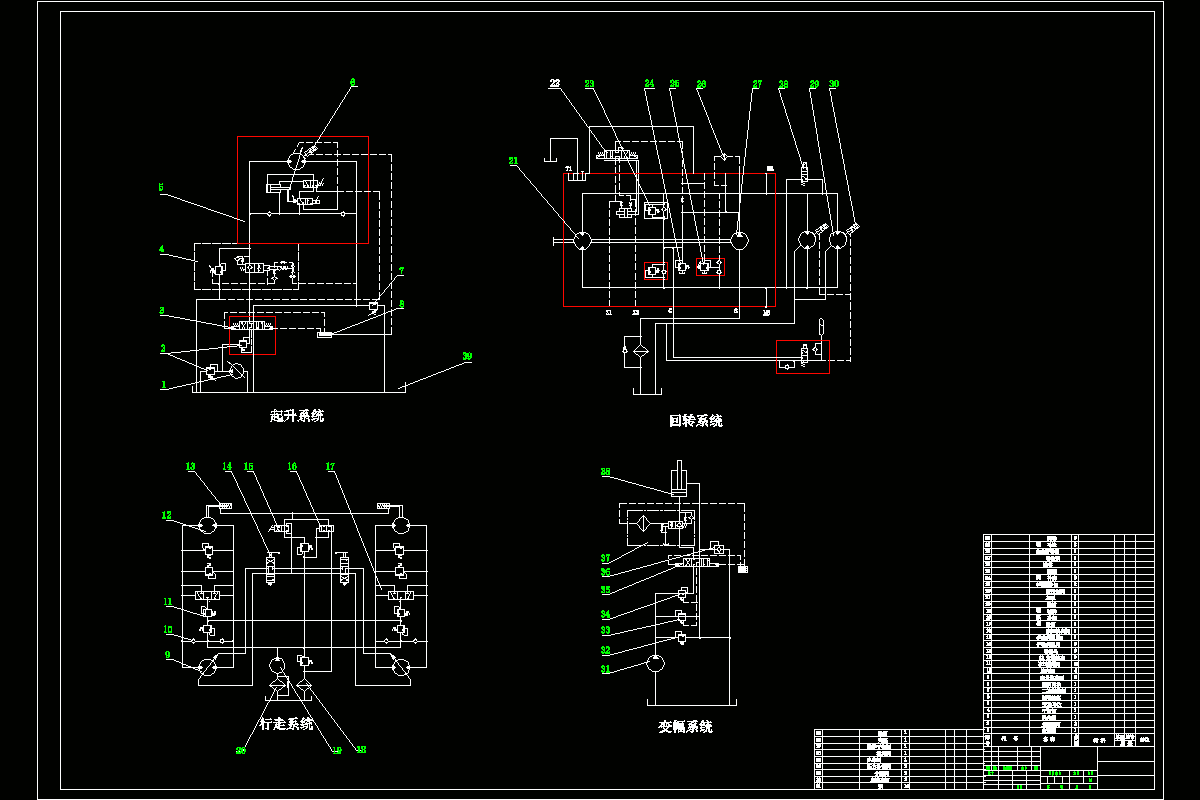
Task: Click the white callout number 22
Action: (555, 84)
